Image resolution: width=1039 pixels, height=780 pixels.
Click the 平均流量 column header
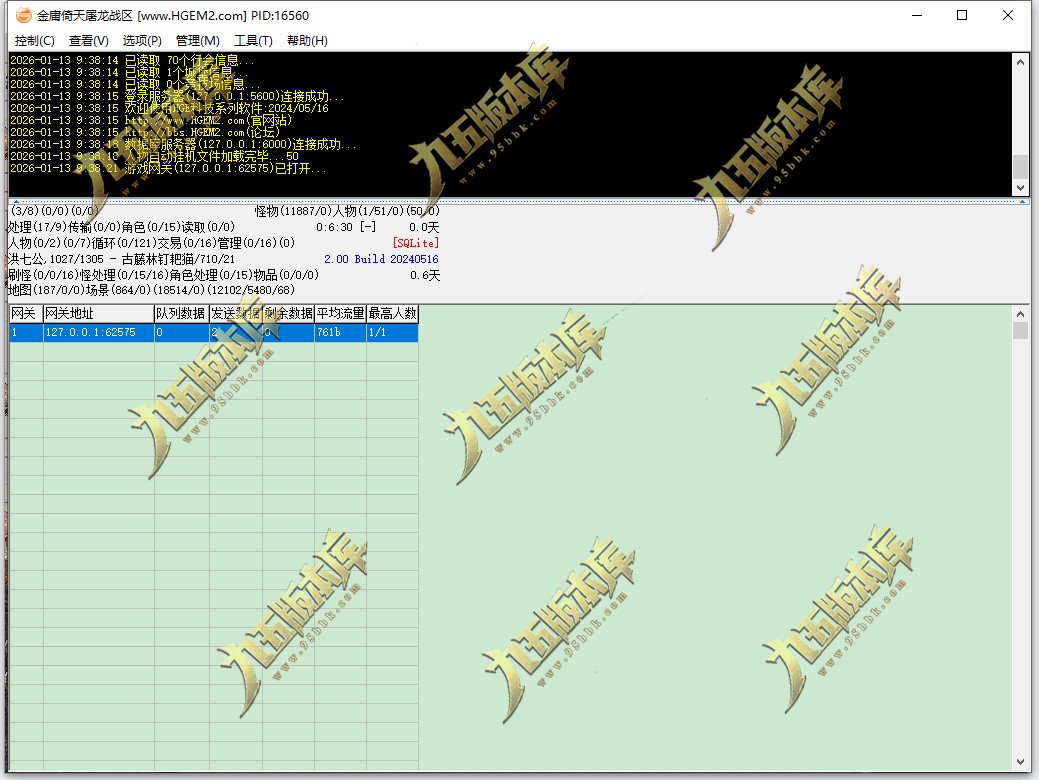point(340,313)
